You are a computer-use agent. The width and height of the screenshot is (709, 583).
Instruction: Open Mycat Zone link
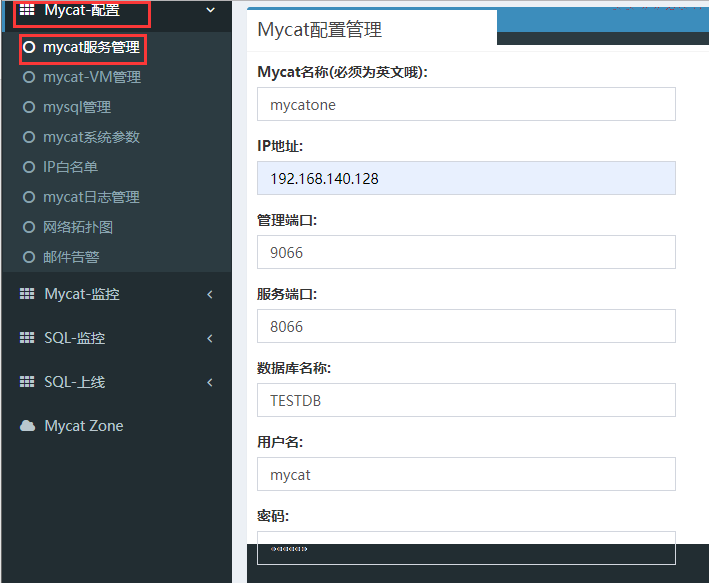click(x=84, y=426)
